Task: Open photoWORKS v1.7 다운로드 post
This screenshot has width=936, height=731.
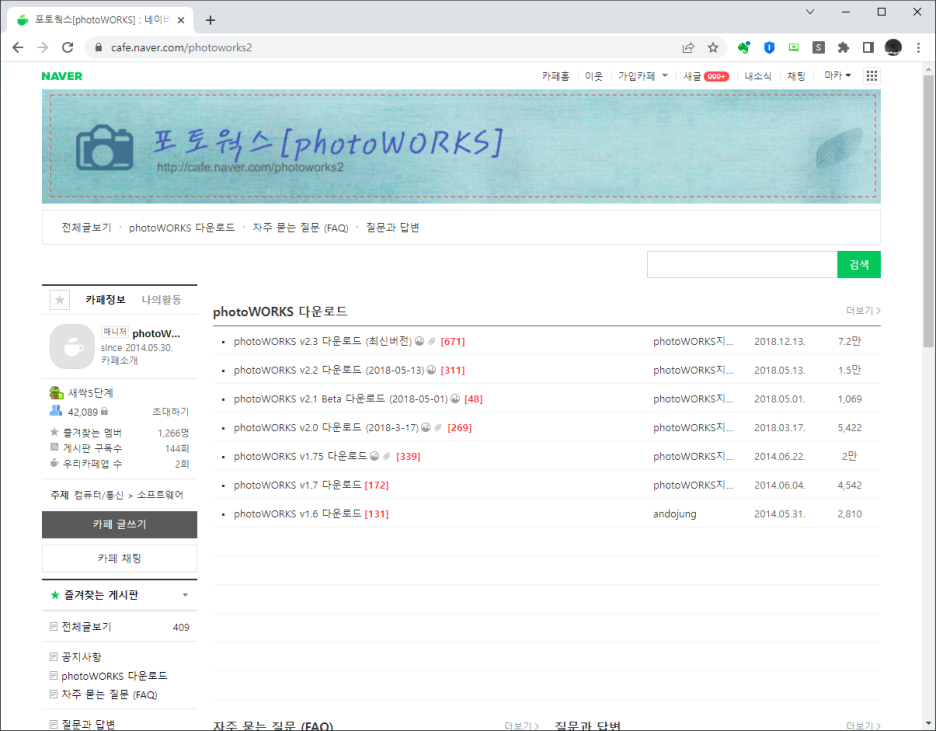Action: (297, 485)
